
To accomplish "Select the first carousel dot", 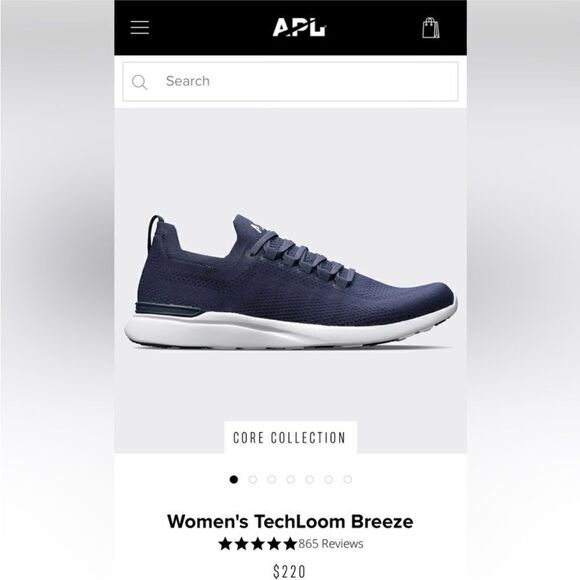I will pos(234,479).
